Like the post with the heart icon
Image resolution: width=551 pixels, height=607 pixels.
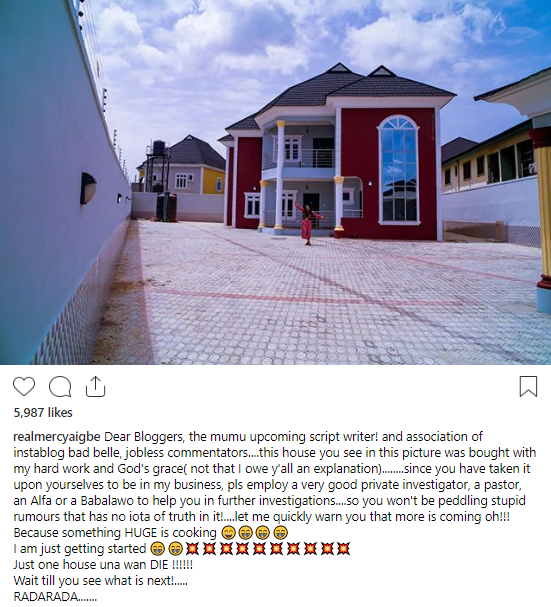pos(24,386)
